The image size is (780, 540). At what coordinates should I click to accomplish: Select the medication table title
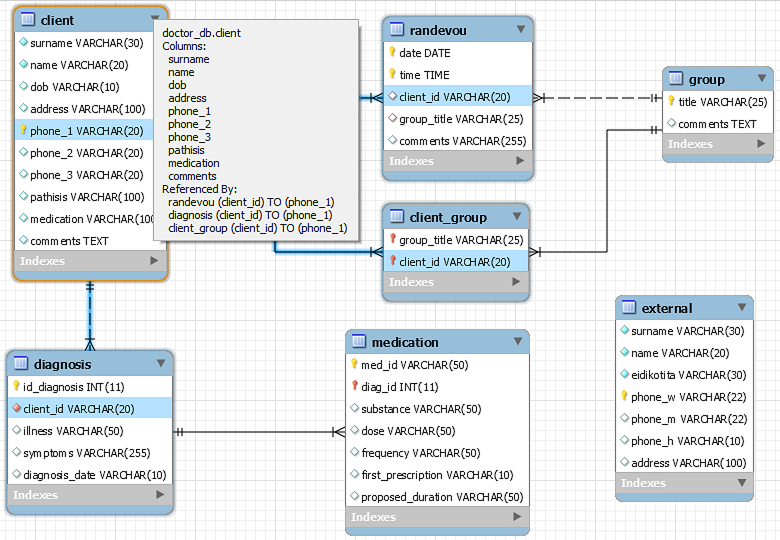pos(405,342)
